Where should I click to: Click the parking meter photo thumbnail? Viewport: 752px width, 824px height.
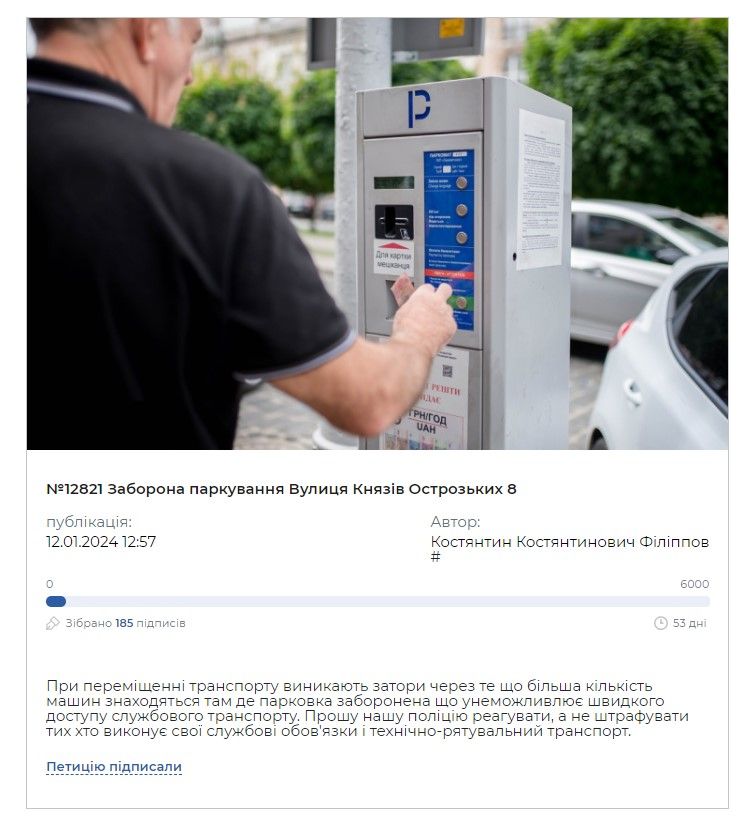377,234
